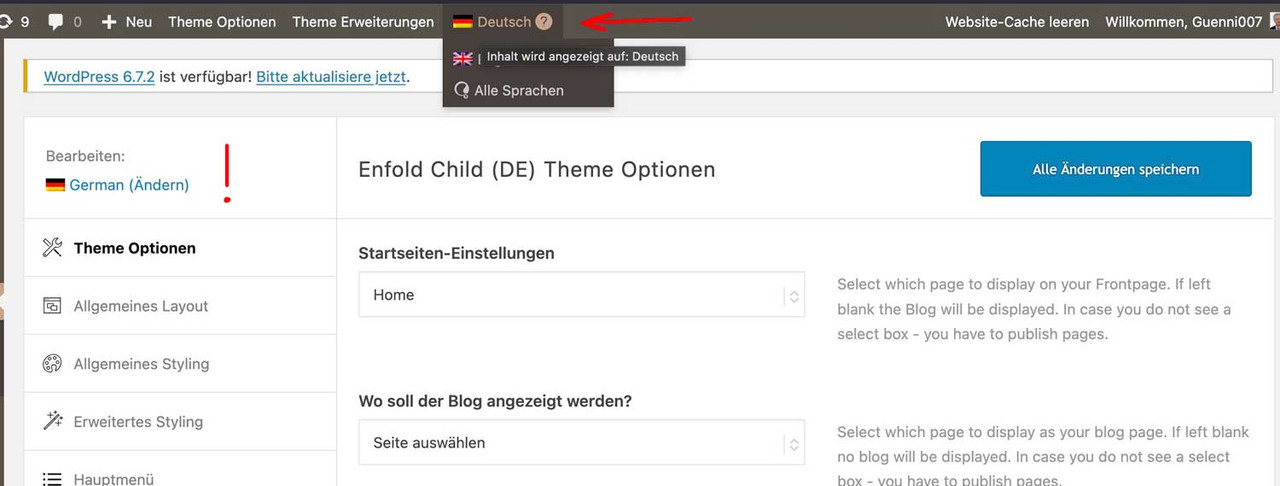Select the Theme Optionen sidebar tab
The width and height of the screenshot is (1280, 486).
(x=180, y=248)
